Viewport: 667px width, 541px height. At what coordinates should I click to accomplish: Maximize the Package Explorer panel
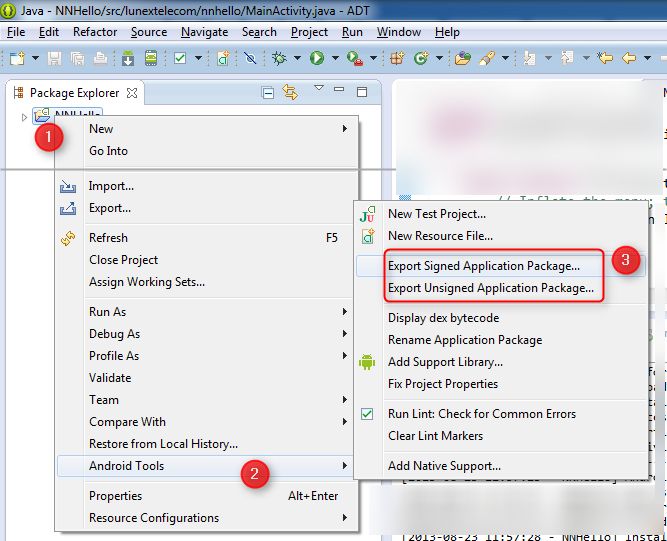click(362, 92)
